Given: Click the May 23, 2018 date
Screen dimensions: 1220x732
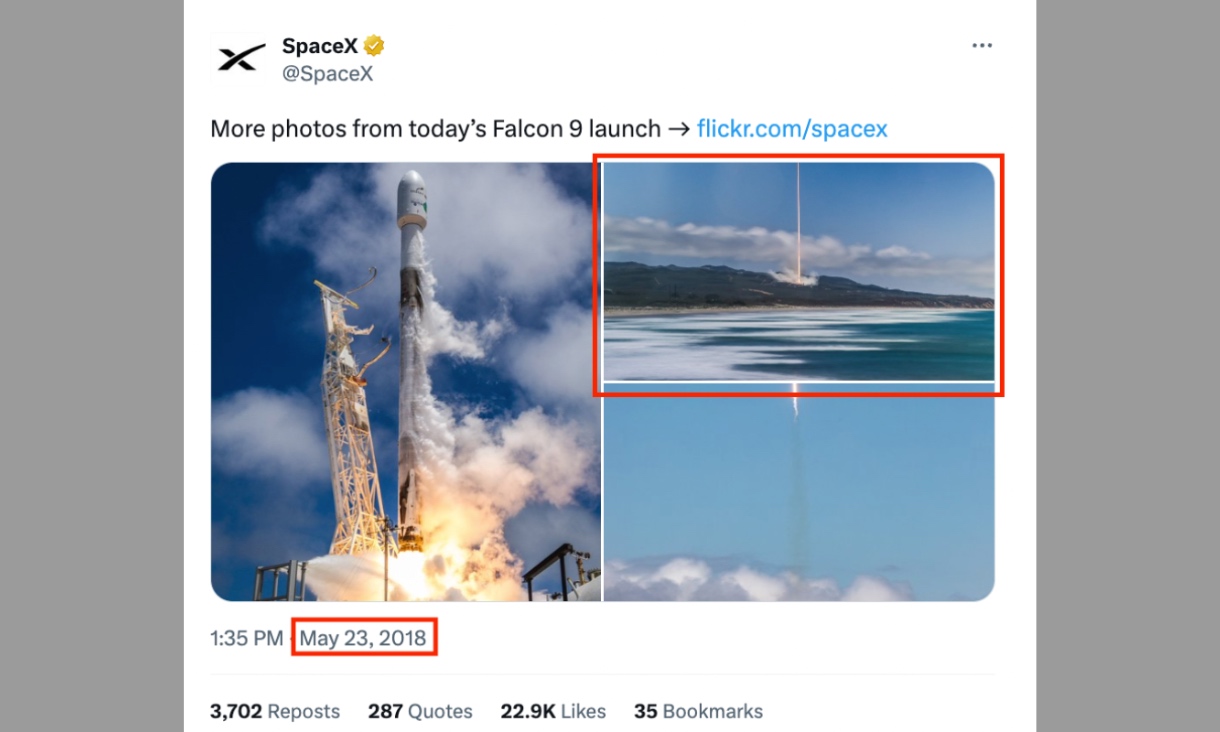Looking at the screenshot, I should [x=363, y=638].
